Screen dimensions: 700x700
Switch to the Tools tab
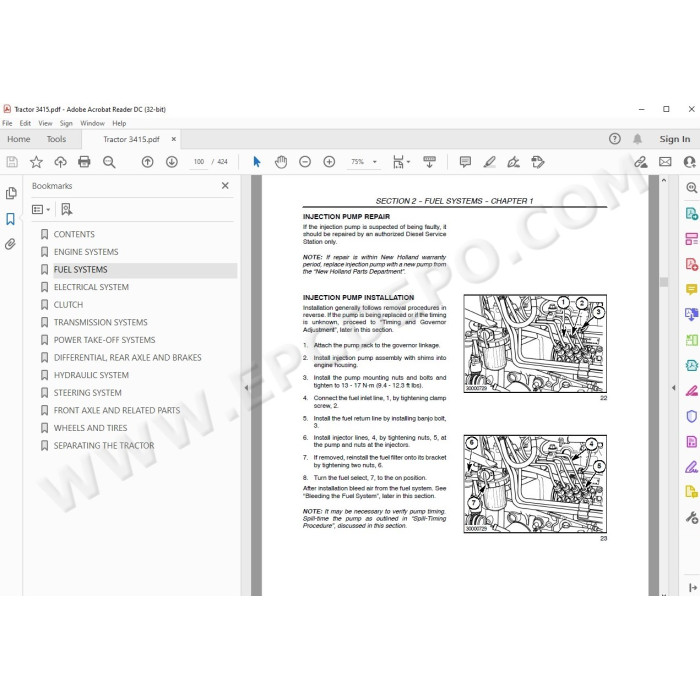click(x=56, y=139)
